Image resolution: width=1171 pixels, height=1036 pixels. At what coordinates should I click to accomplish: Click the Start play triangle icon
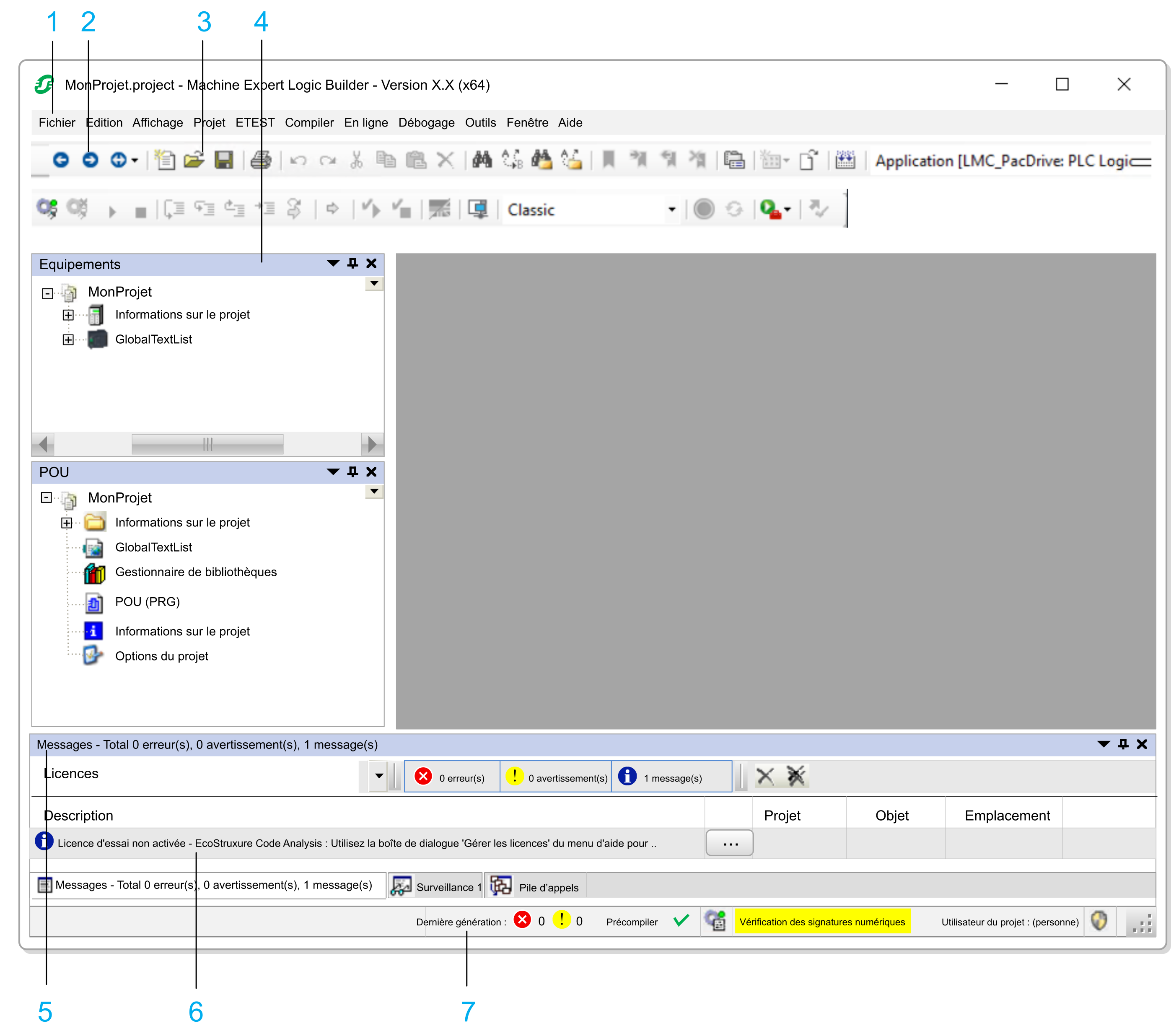click(x=112, y=212)
